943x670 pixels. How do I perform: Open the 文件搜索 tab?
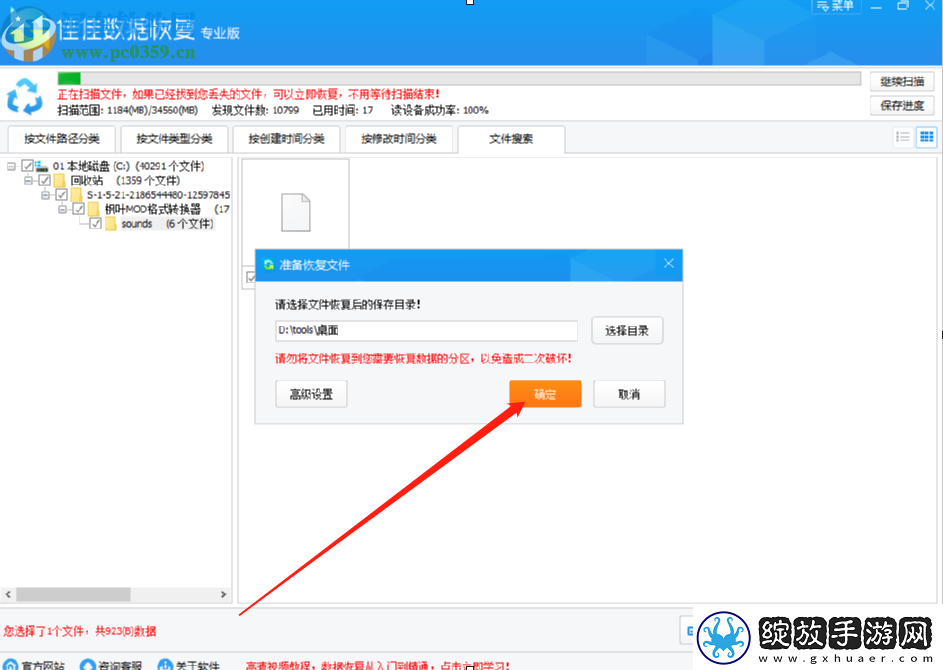tap(511, 139)
